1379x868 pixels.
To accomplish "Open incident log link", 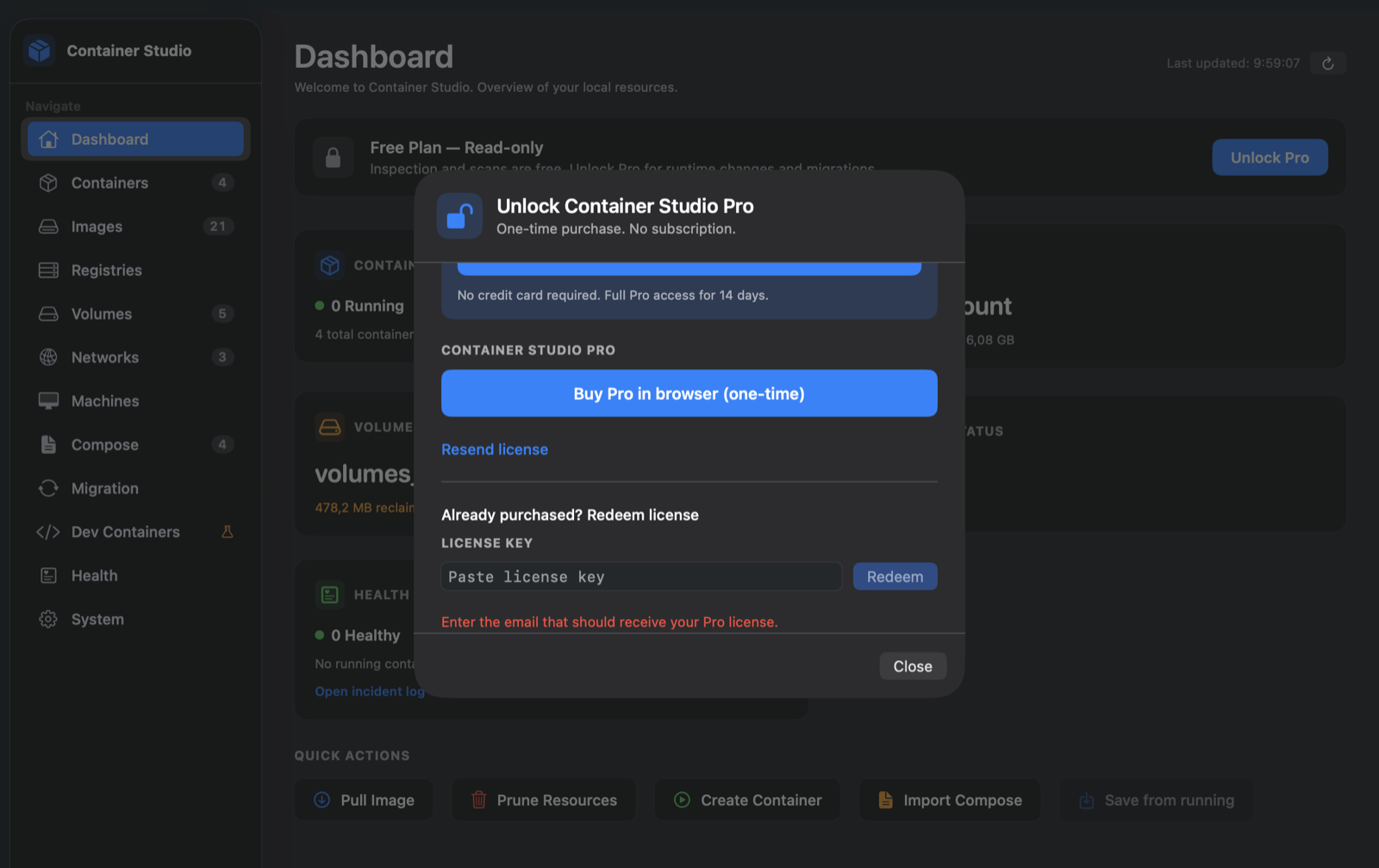I will click(x=370, y=691).
